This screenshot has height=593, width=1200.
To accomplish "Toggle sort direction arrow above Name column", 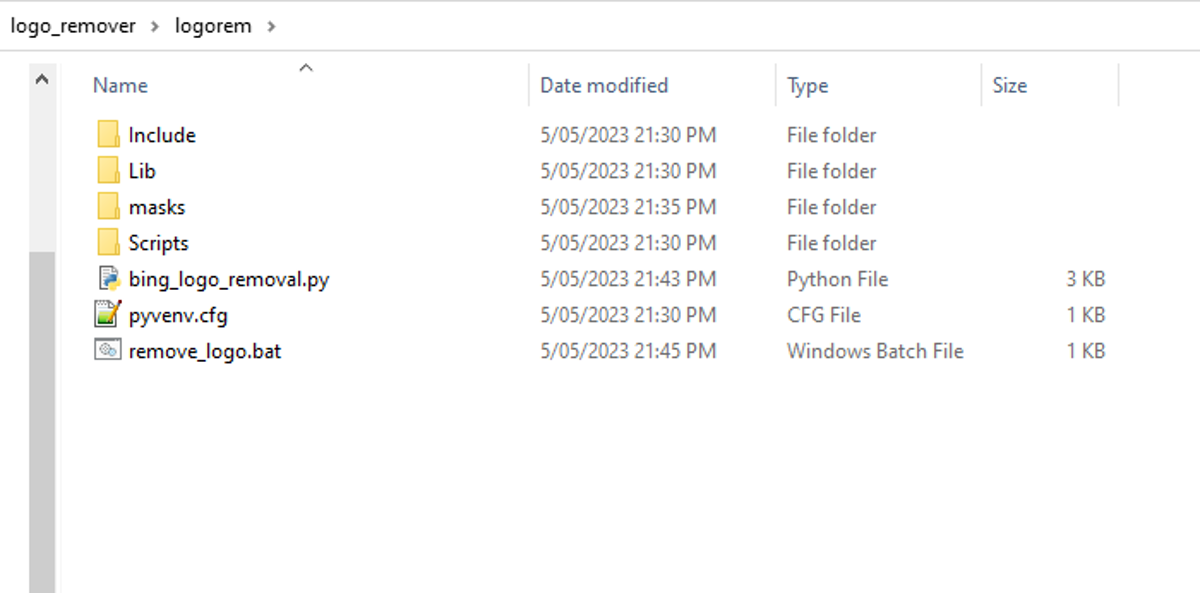I will (x=306, y=68).
